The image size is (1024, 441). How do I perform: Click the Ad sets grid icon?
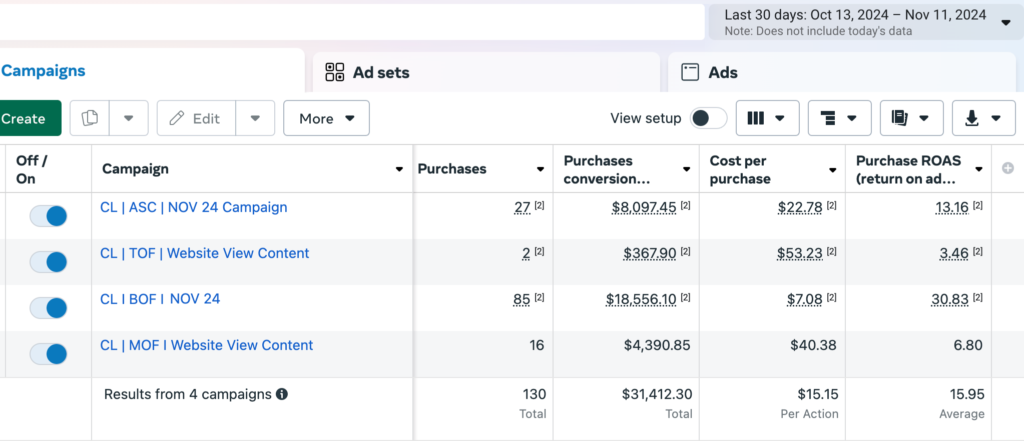tap(335, 72)
